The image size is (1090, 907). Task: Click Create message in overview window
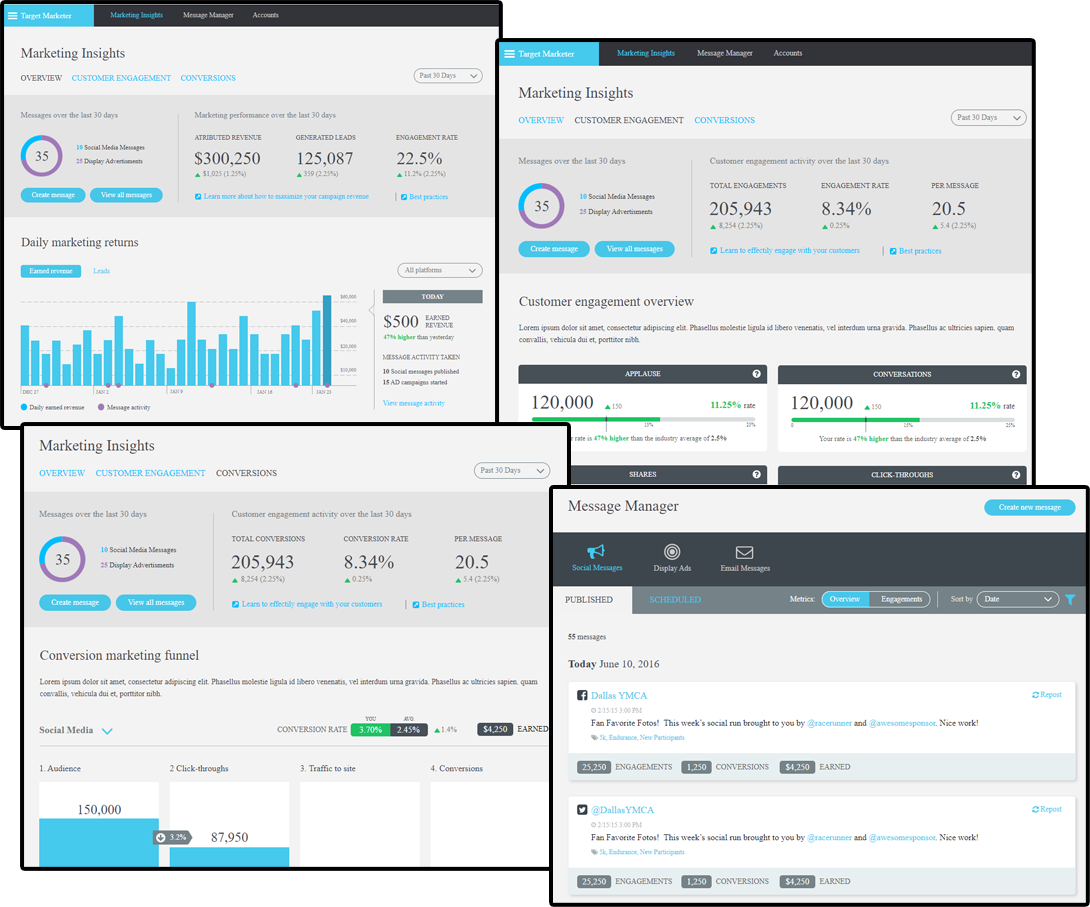pos(53,195)
